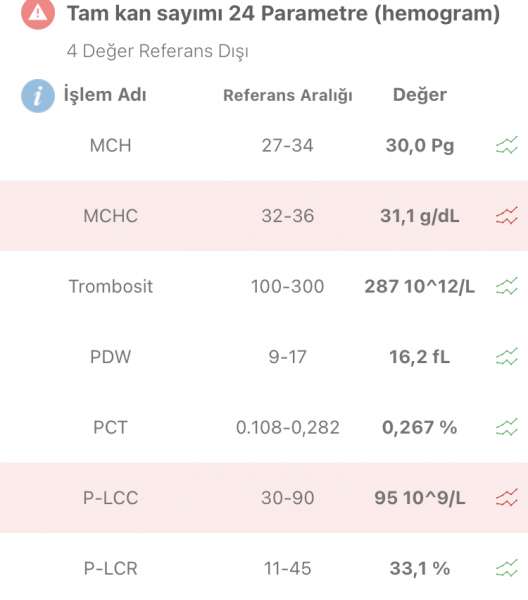The height and width of the screenshot is (600, 528).
Task: Tap 4 Değer Referans Dışı text
Action: tap(158, 51)
